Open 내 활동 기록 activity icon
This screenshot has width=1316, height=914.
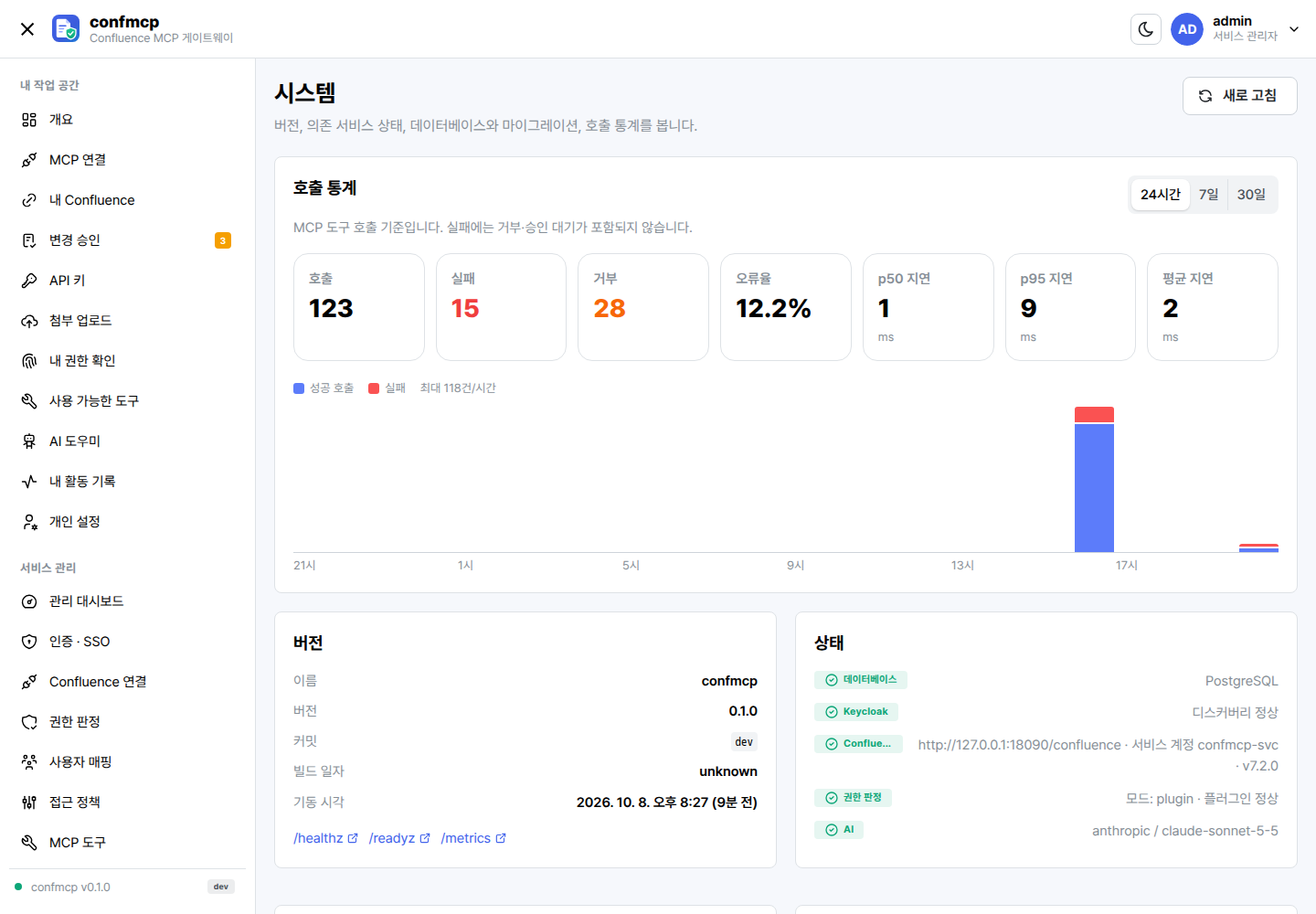pyautogui.click(x=29, y=482)
